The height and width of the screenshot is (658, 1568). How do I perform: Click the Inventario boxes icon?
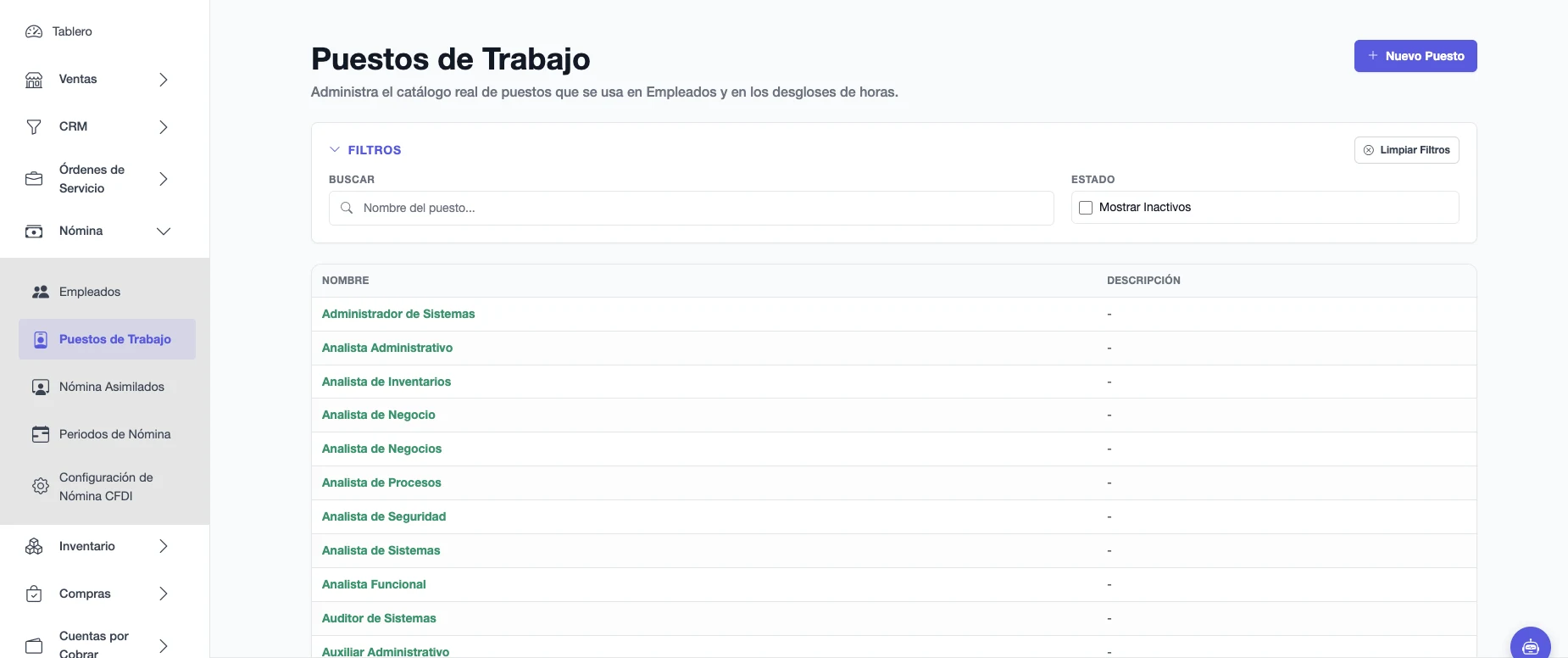[34, 547]
